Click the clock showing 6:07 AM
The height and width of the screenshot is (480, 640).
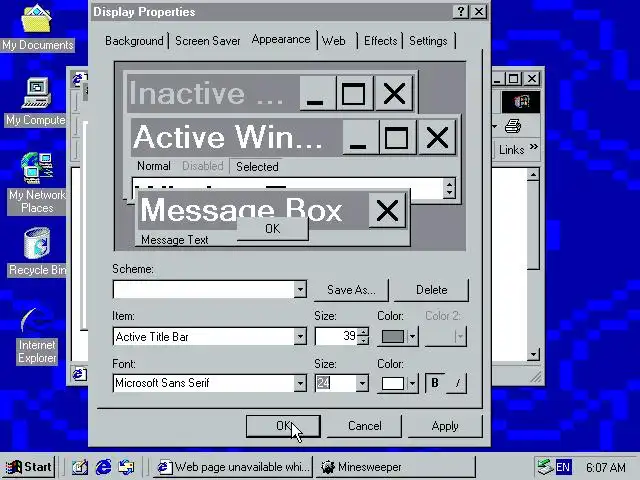point(606,467)
